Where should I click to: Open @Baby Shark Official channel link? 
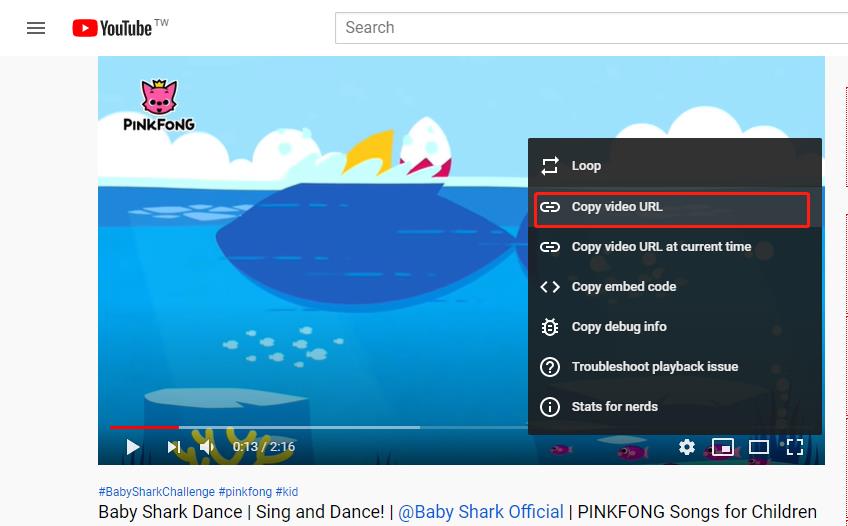[481, 511]
